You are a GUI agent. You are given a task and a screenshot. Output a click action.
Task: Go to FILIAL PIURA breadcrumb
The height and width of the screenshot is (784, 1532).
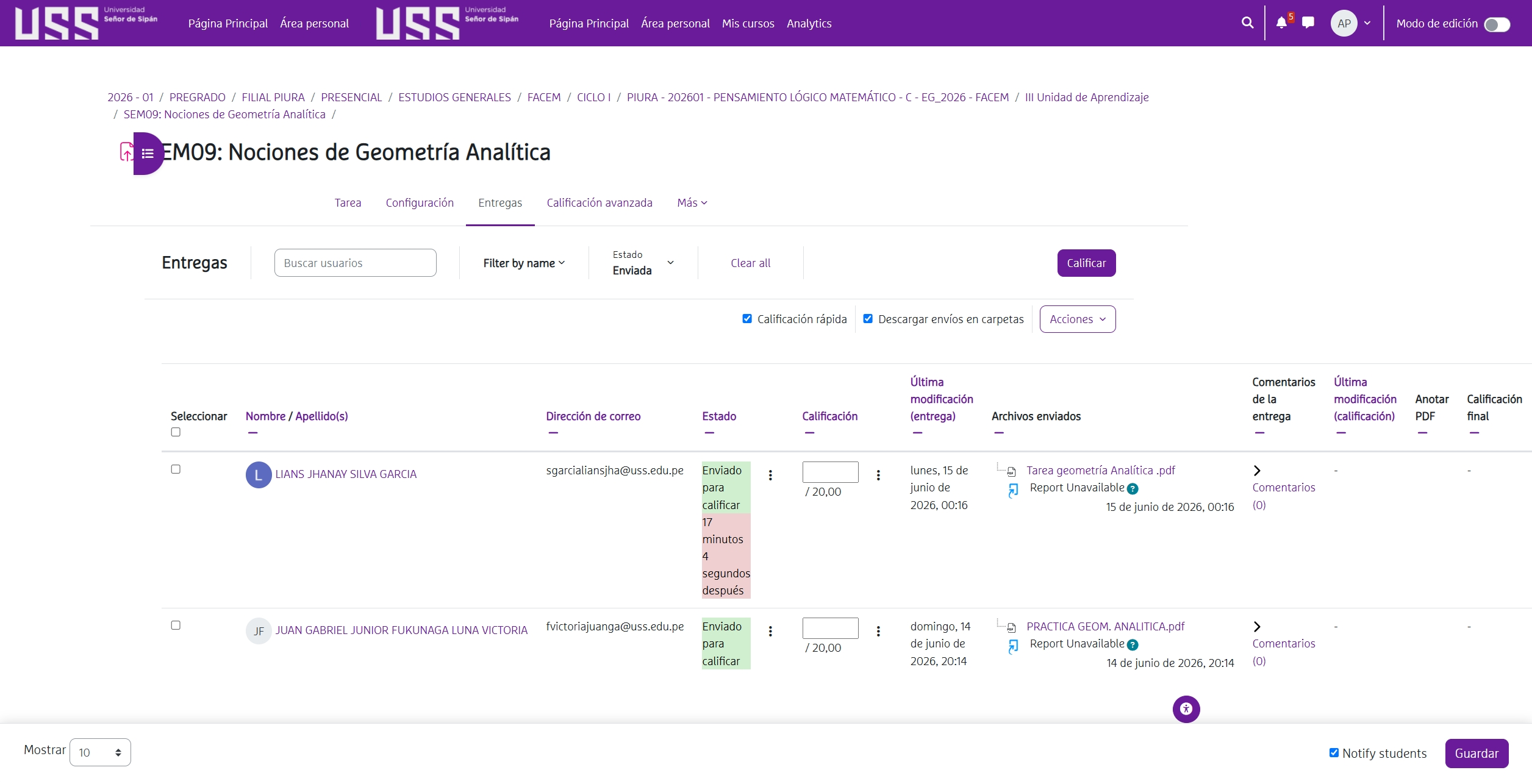273,97
